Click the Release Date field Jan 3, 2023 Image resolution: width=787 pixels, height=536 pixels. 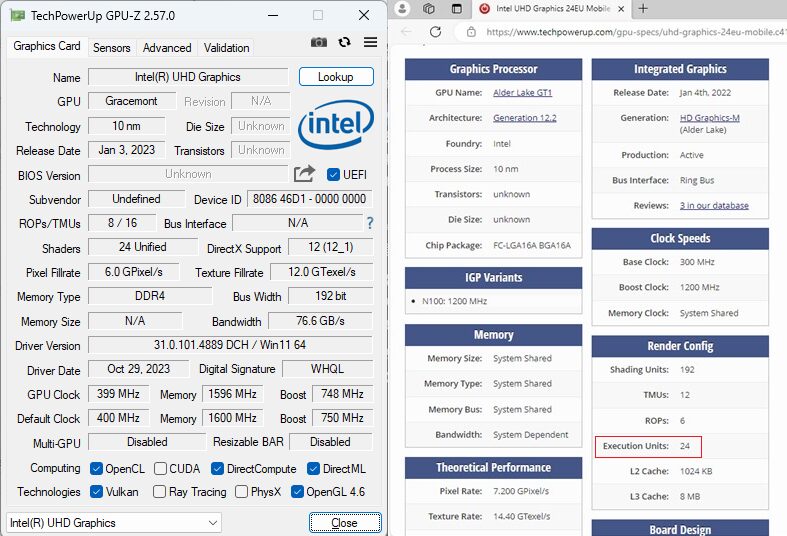[126, 150]
